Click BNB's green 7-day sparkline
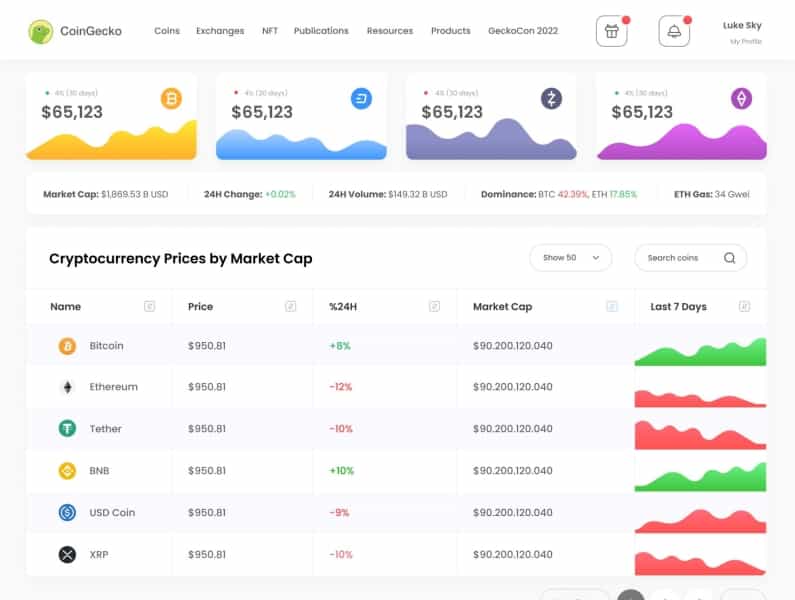 tap(700, 477)
